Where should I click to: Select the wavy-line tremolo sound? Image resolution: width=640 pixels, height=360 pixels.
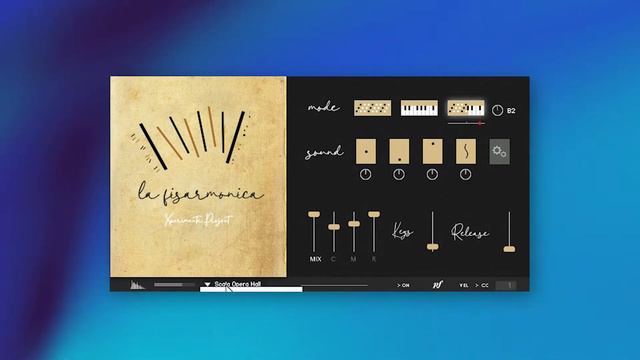[466, 151]
